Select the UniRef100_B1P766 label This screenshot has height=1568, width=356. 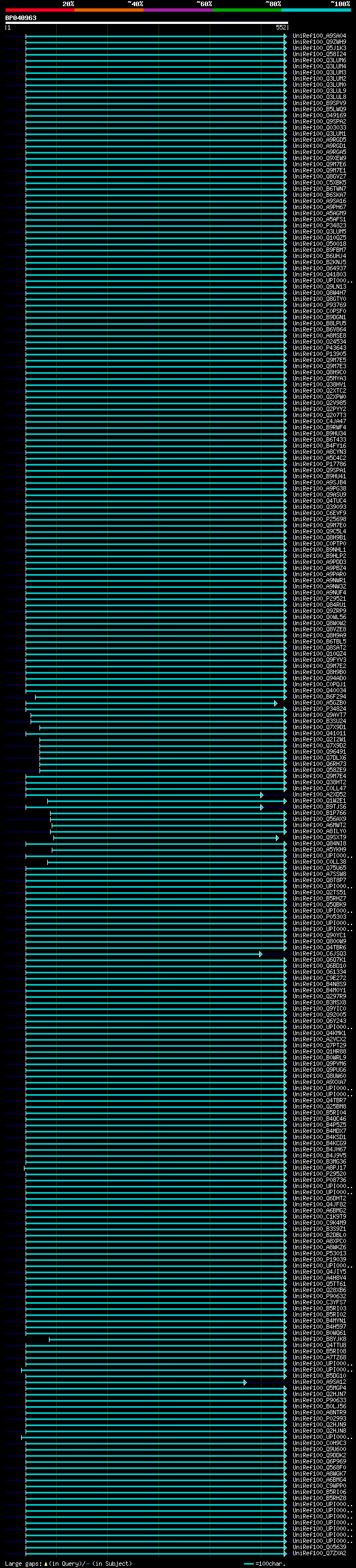(x=319, y=813)
